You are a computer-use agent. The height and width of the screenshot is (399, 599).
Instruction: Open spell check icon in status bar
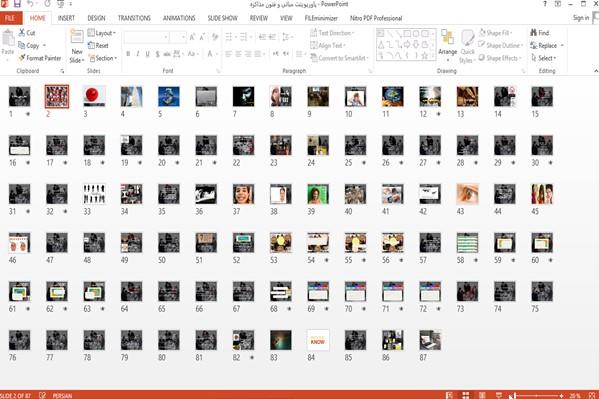[42, 395]
